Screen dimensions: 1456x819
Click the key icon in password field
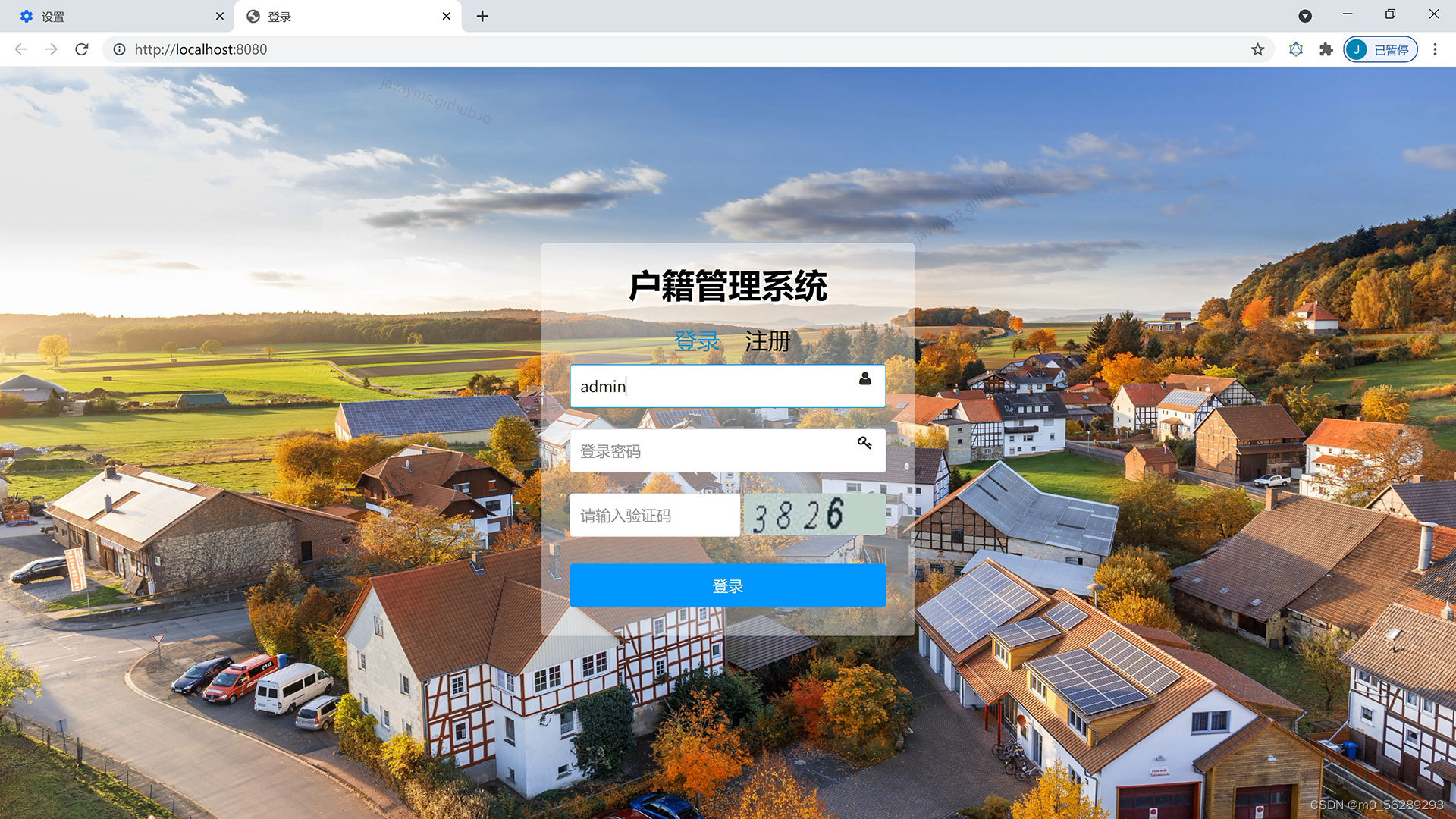[x=864, y=443]
